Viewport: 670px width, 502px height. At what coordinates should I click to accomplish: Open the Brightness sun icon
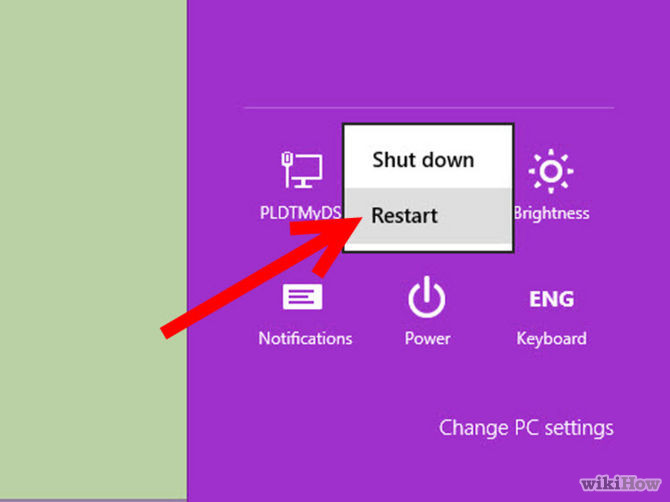pyautogui.click(x=551, y=171)
